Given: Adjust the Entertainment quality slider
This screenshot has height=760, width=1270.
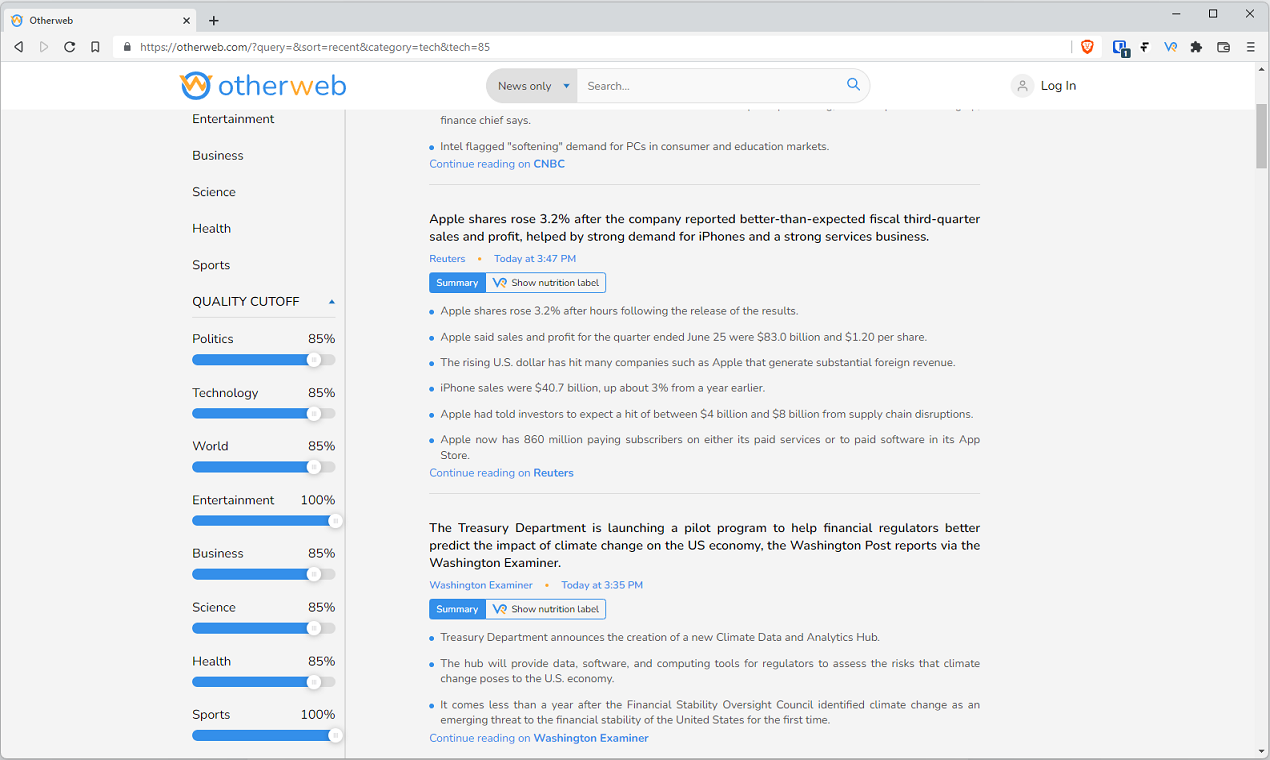Looking at the screenshot, I should (x=336, y=521).
